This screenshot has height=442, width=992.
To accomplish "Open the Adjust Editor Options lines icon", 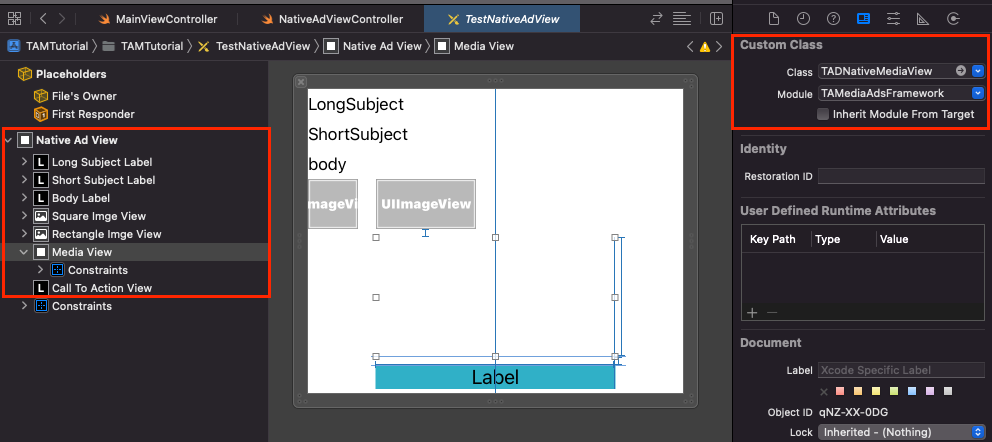I will click(x=682, y=18).
